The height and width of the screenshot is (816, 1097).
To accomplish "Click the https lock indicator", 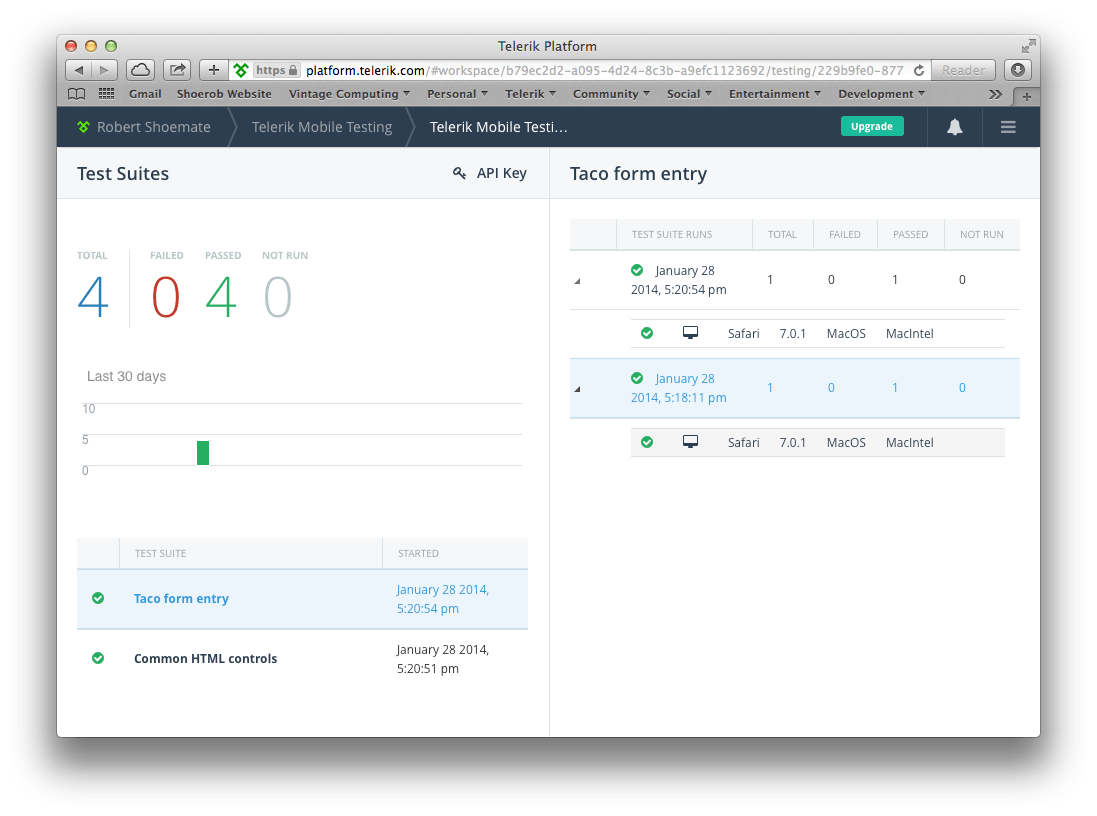I will pos(276,70).
